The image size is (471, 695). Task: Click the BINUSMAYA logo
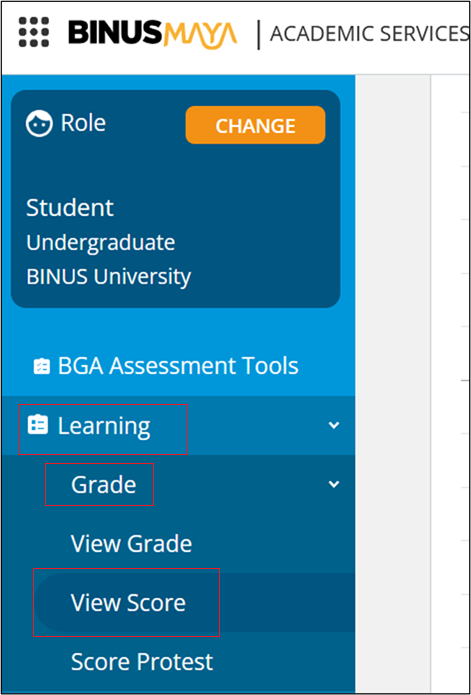153,34
